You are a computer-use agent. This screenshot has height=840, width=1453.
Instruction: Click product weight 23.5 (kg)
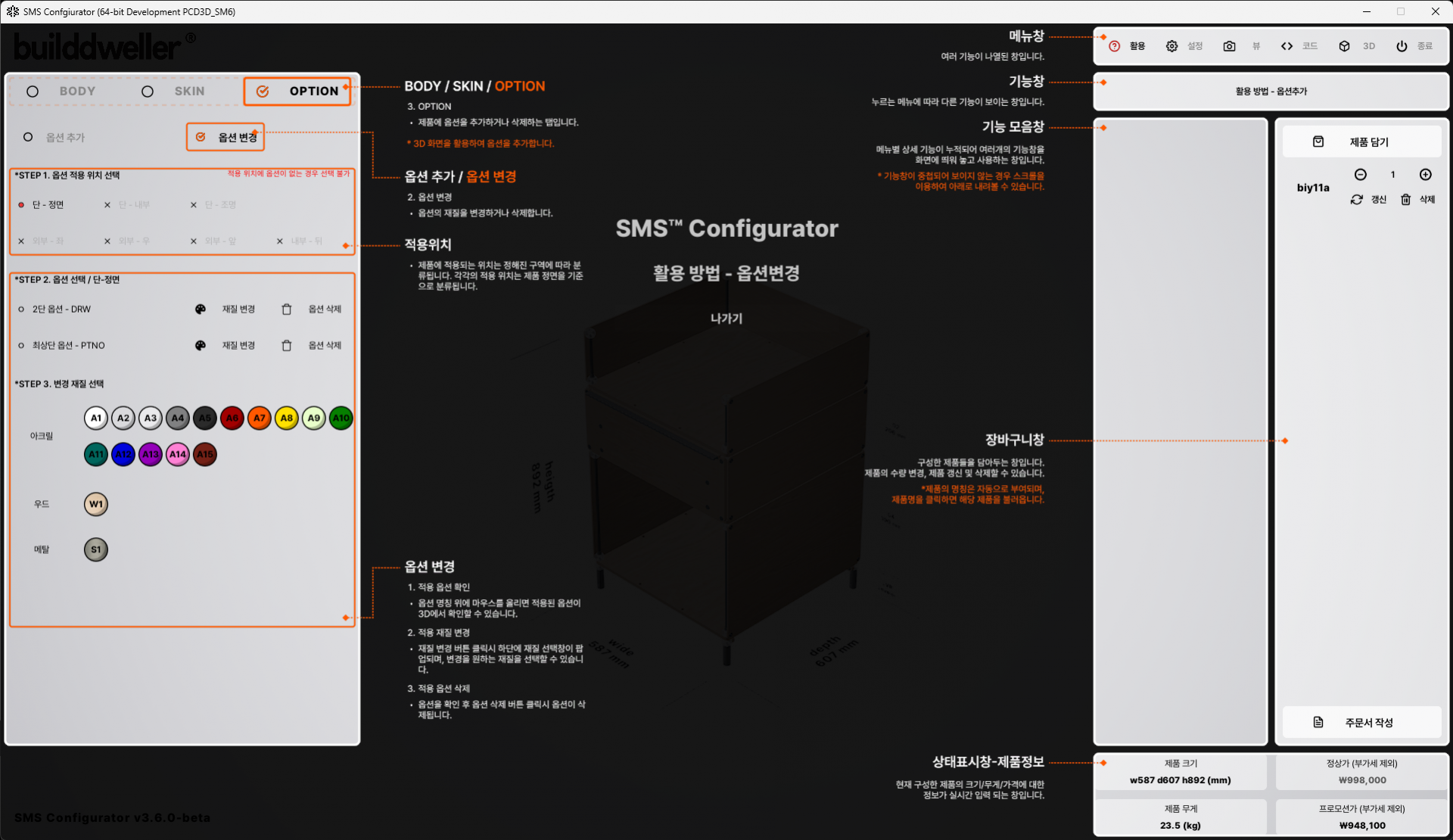click(x=1180, y=826)
